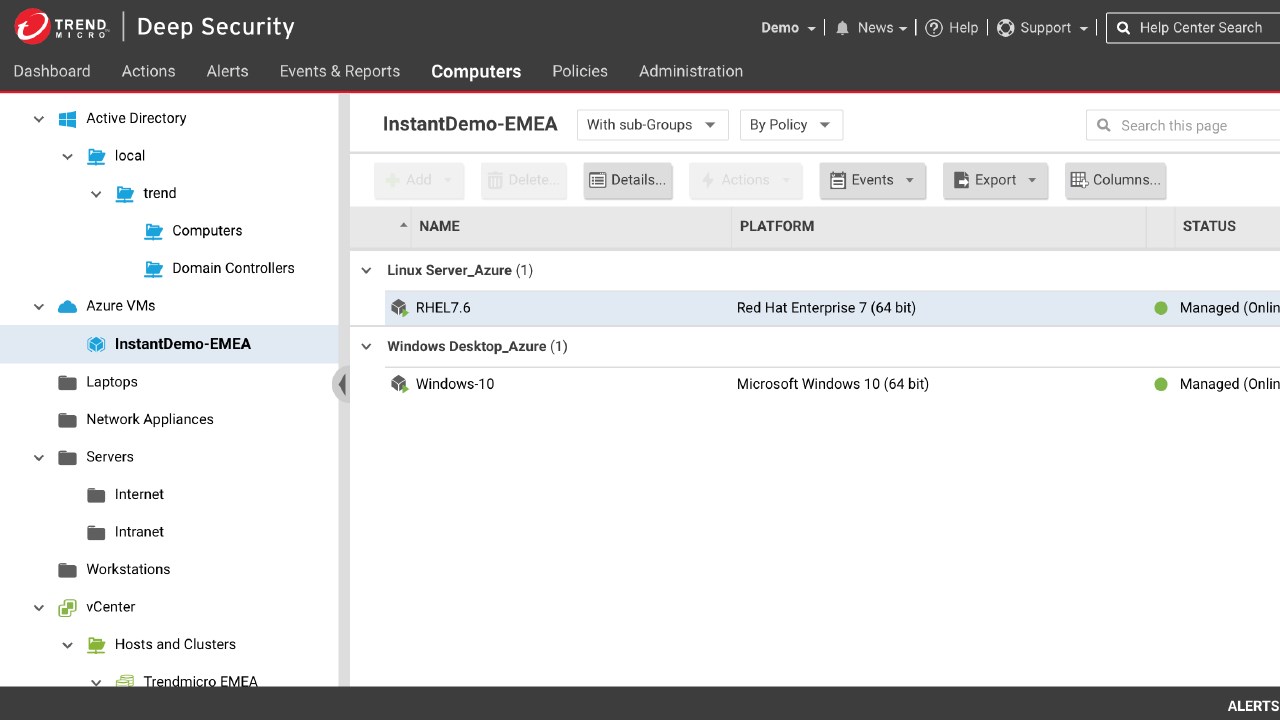Image resolution: width=1280 pixels, height=720 pixels.
Task: Sort by the NAME column header
Action: tap(440, 226)
